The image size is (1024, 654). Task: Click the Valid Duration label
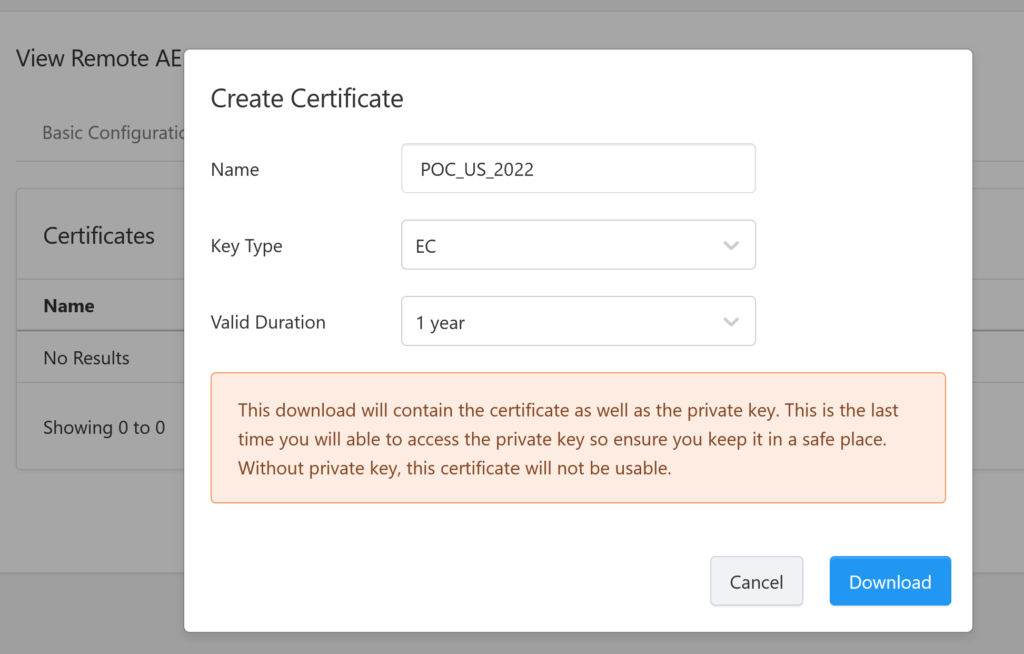coord(268,322)
